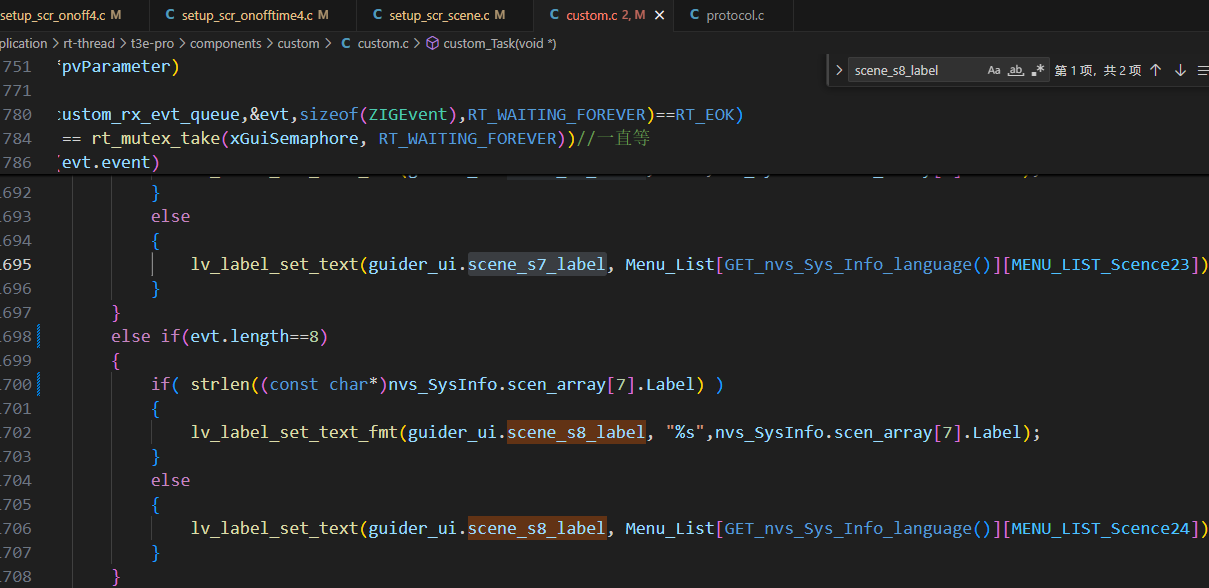The height and width of the screenshot is (588, 1209).
Task: Click the find in selection icon
Action: click(x=1201, y=70)
